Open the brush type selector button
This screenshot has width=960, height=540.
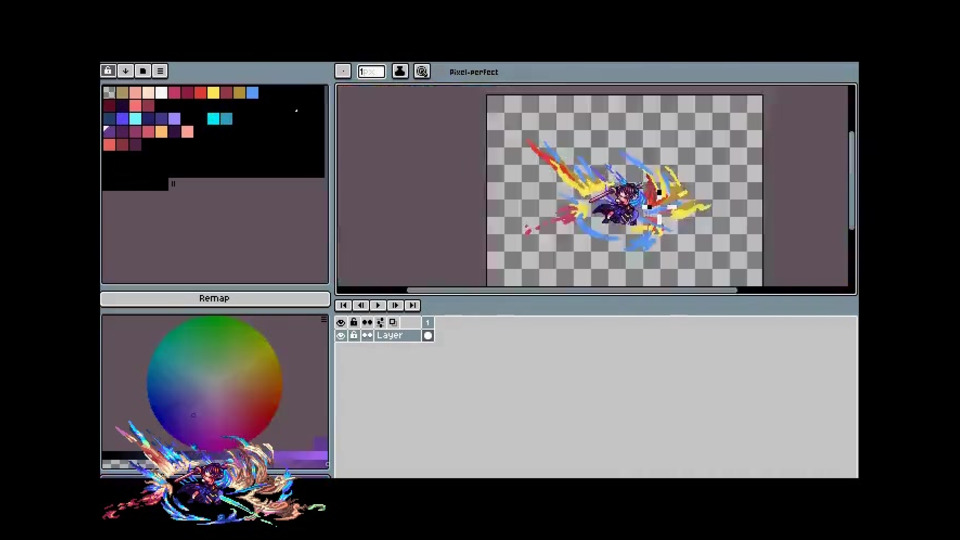[343, 71]
